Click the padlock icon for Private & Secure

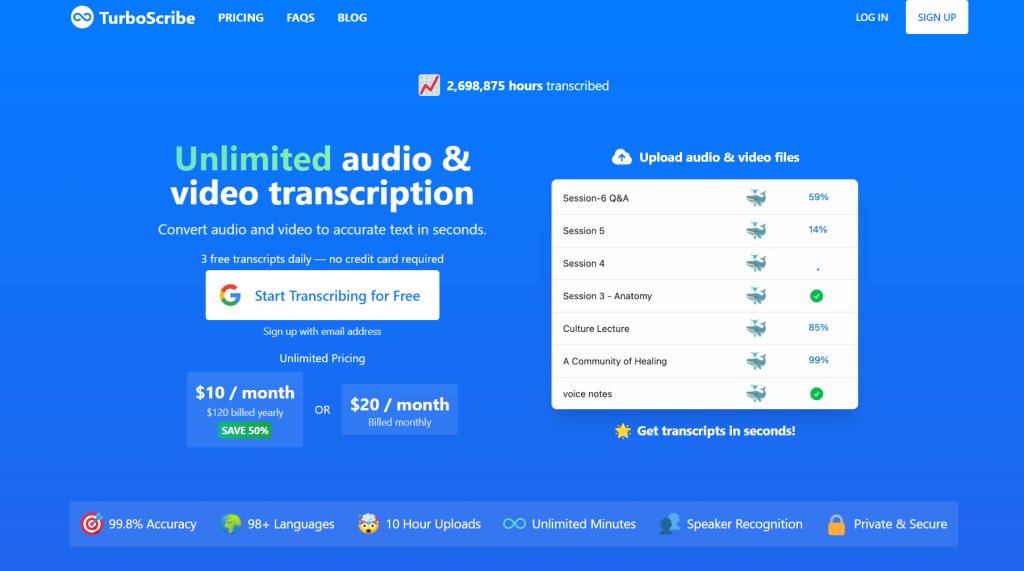tap(836, 524)
